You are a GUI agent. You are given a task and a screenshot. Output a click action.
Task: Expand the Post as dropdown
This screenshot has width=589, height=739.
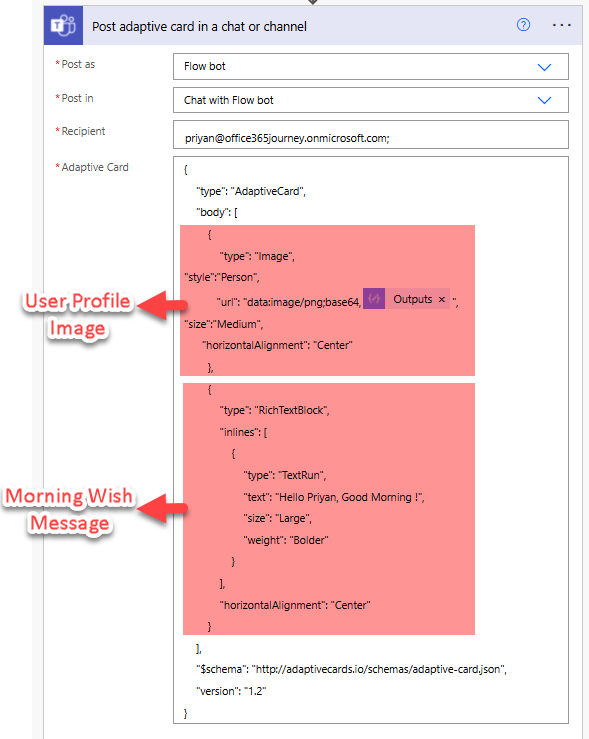pos(544,67)
